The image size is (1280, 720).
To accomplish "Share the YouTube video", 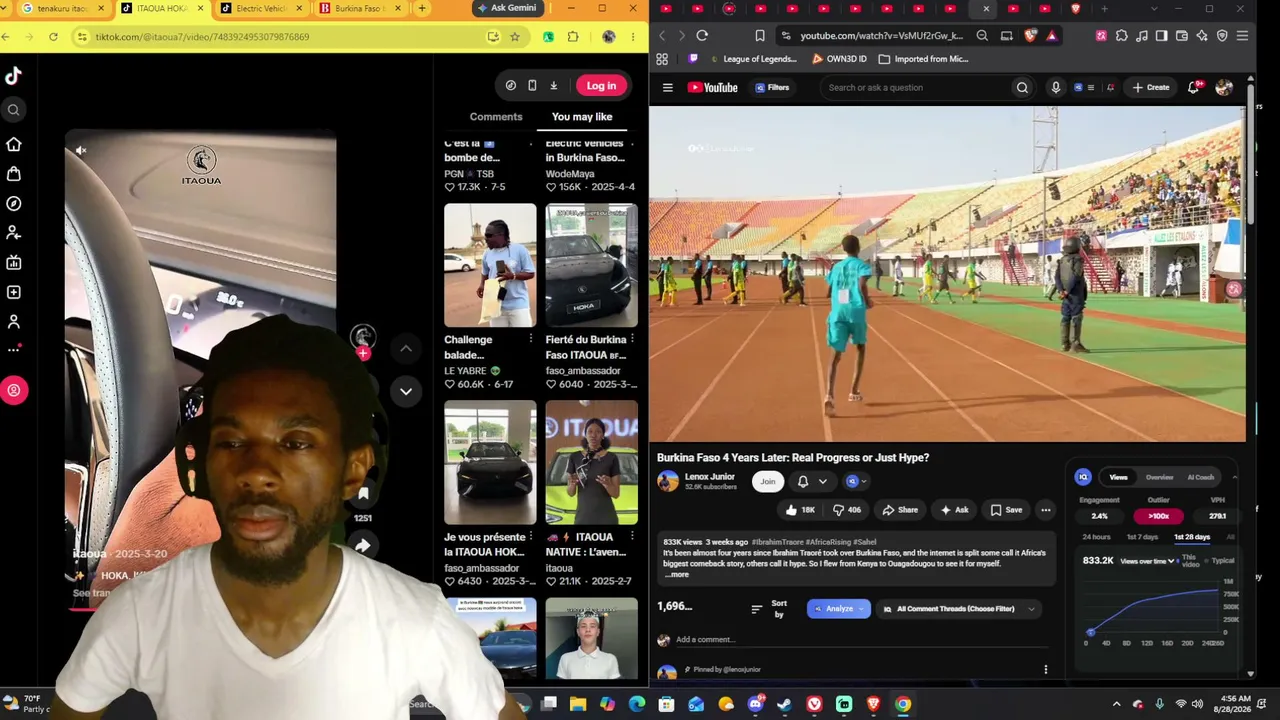I will click(x=900, y=510).
